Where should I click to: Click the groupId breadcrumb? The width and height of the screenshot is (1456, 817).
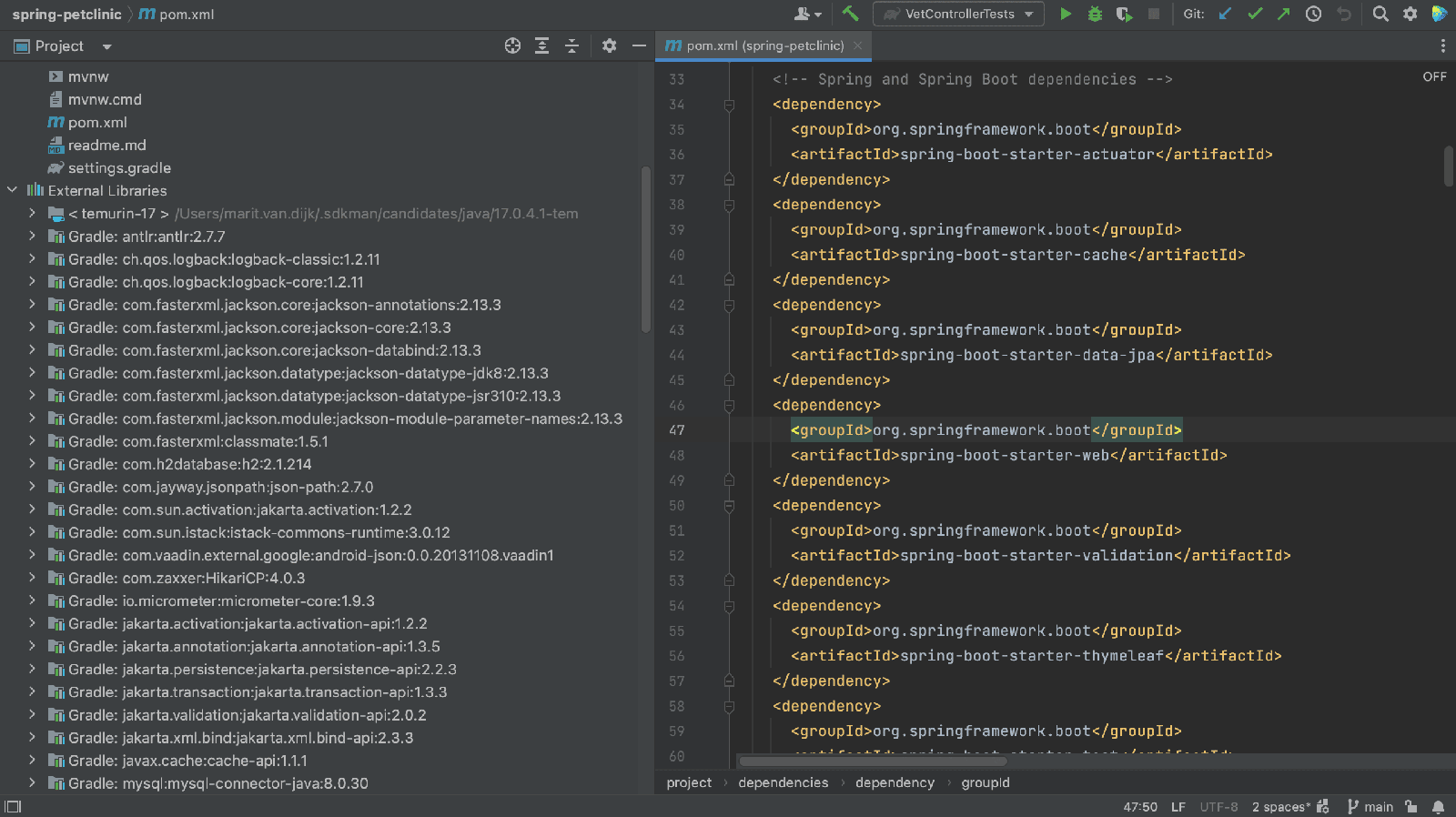986,782
